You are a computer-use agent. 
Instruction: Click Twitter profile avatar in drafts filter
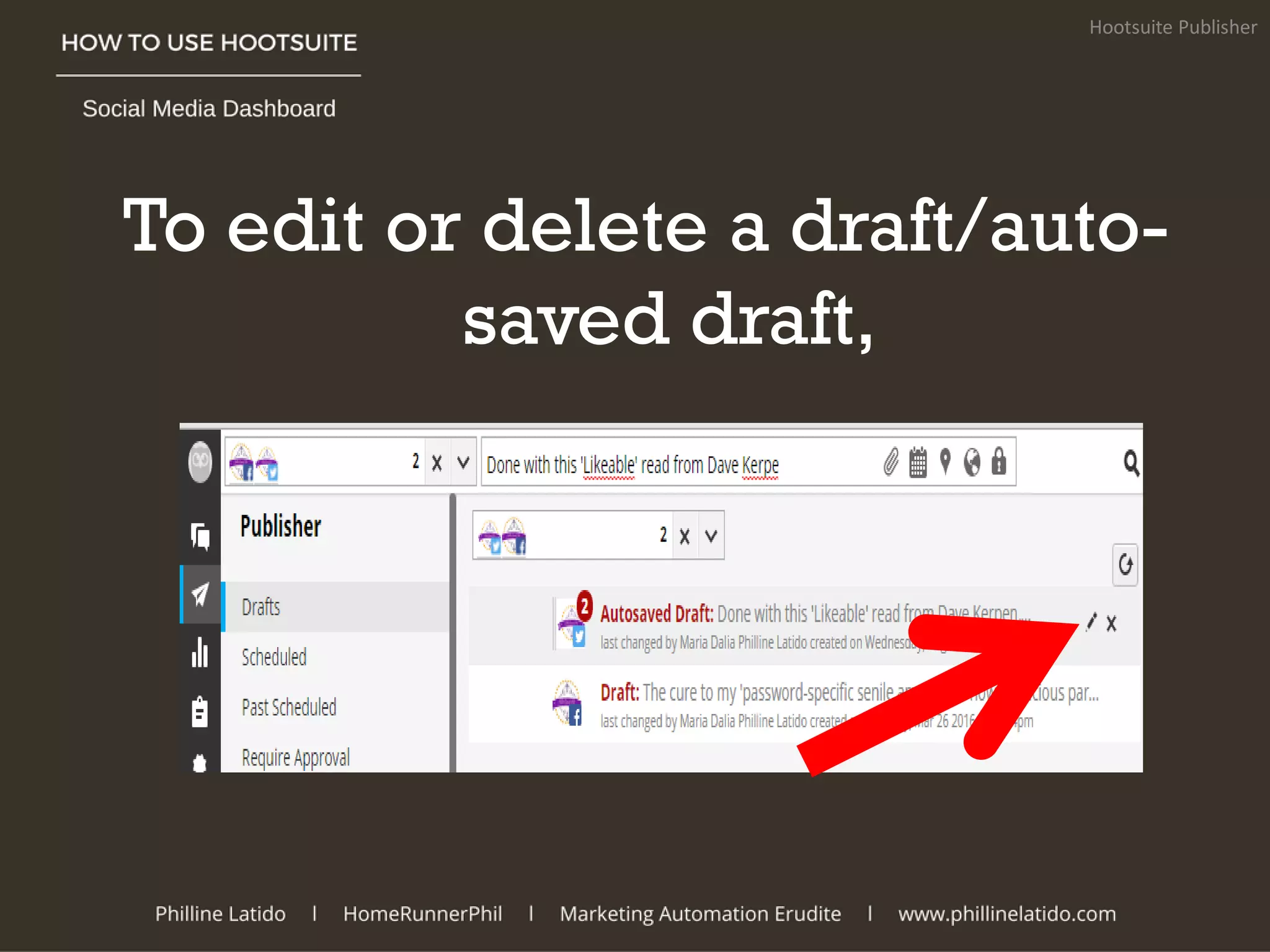click(489, 537)
